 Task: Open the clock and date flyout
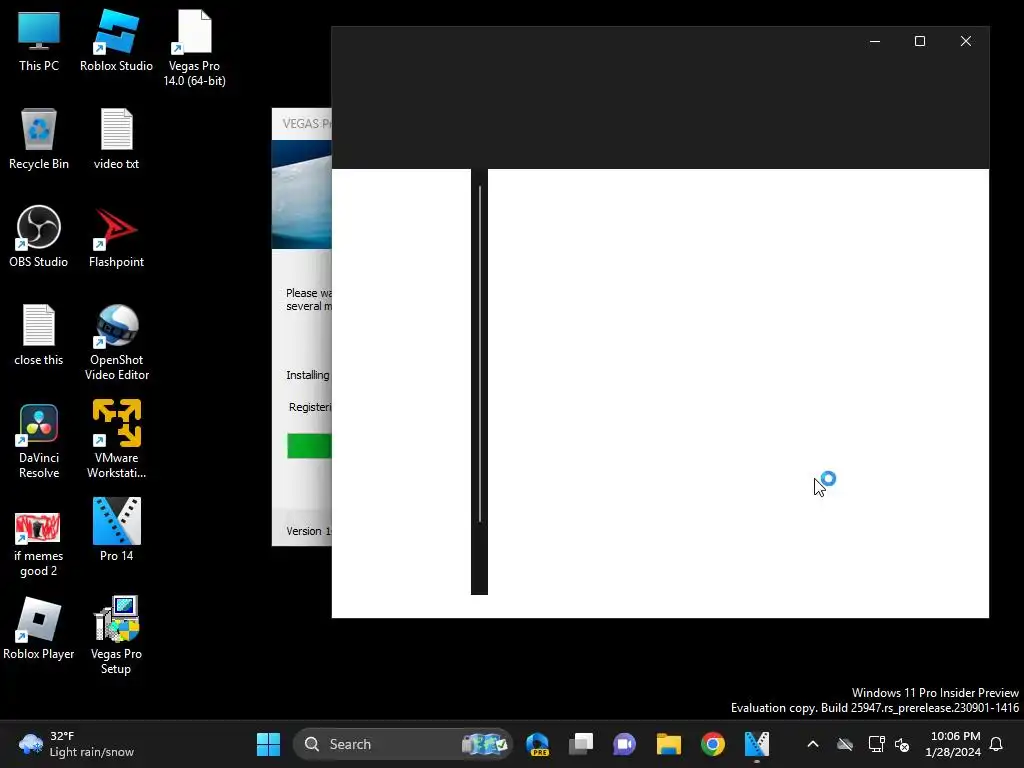tap(953, 744)
